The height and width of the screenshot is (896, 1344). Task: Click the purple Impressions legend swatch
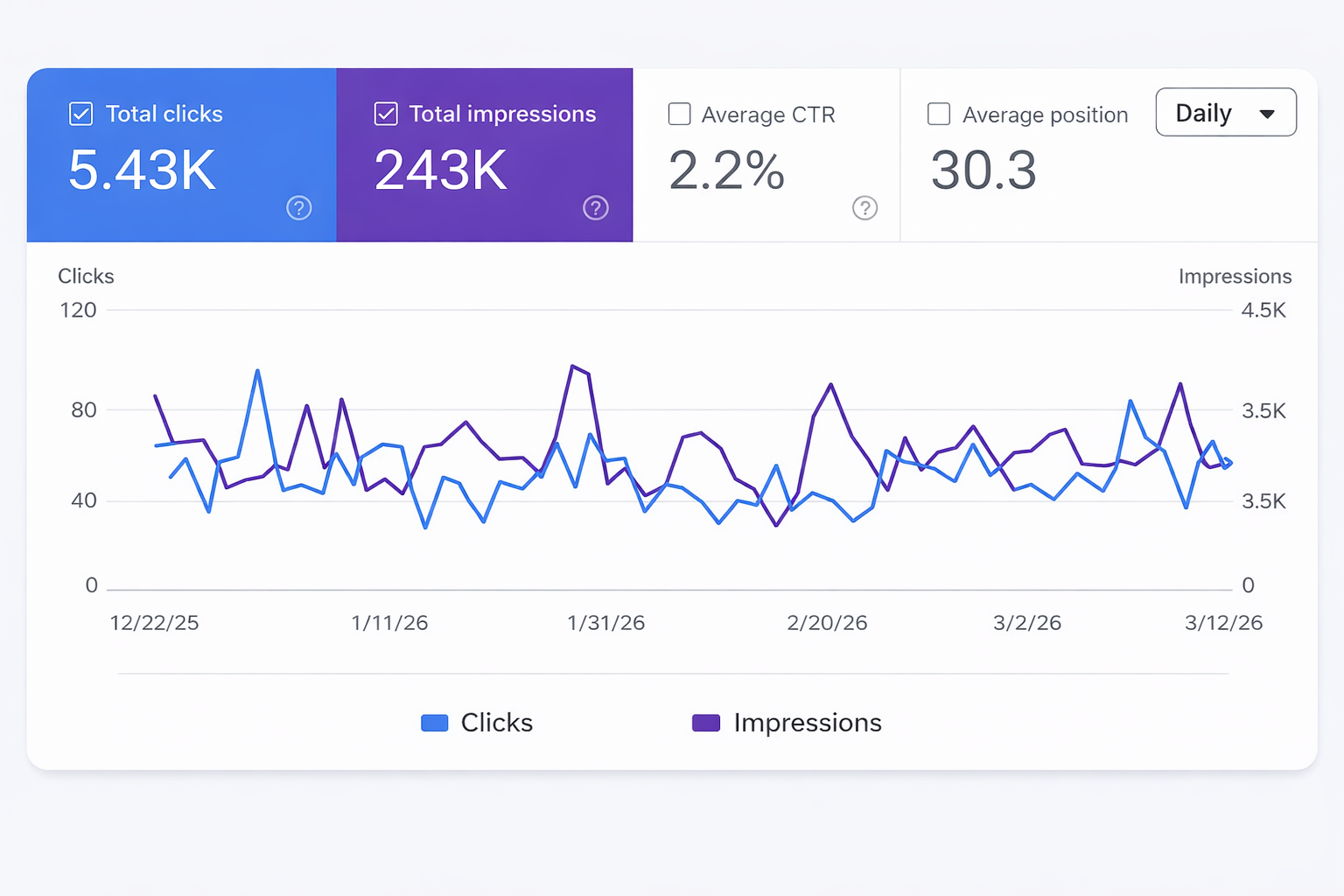point(706,723)
